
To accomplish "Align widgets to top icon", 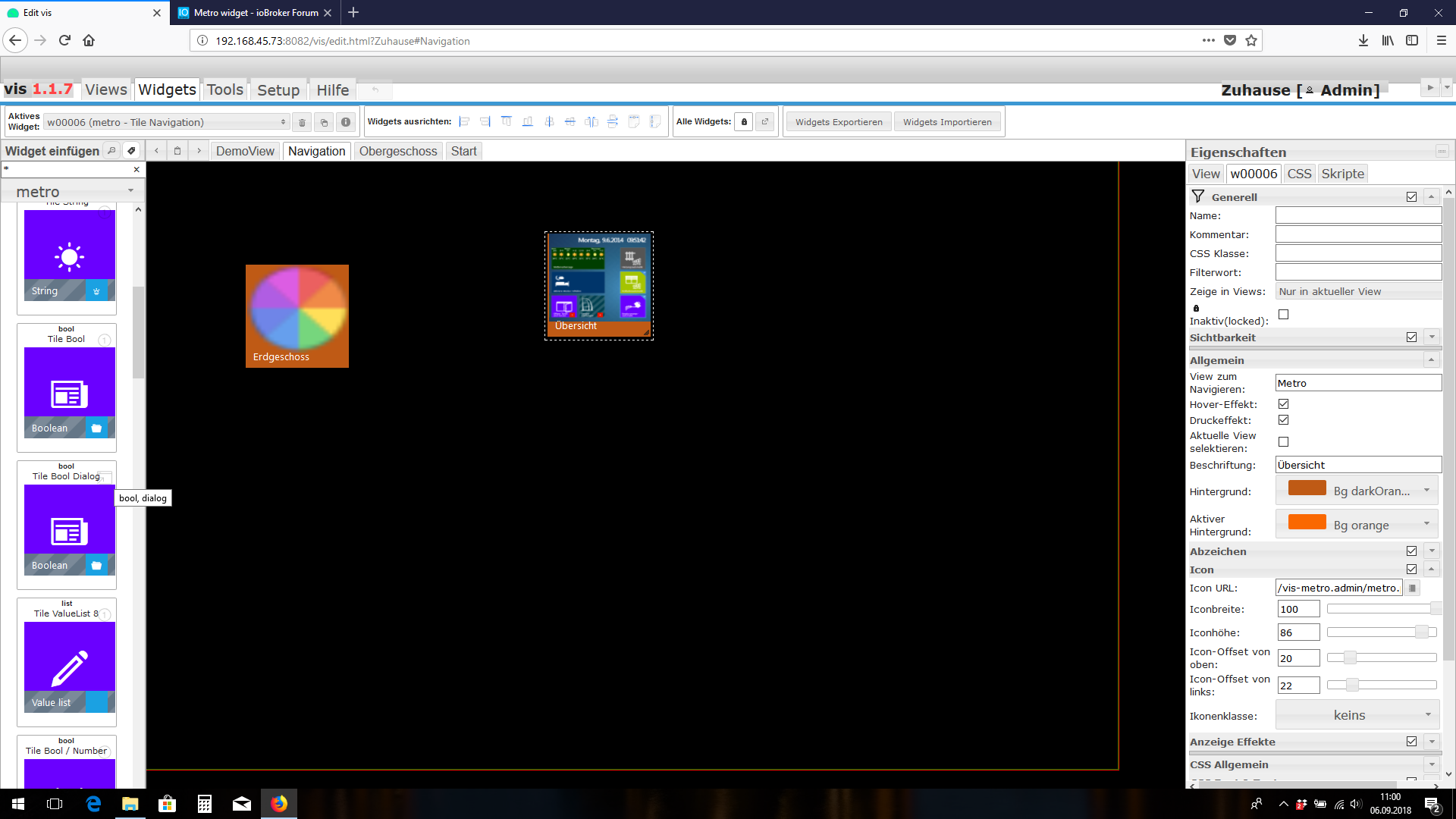I will [x=507, y=121].
